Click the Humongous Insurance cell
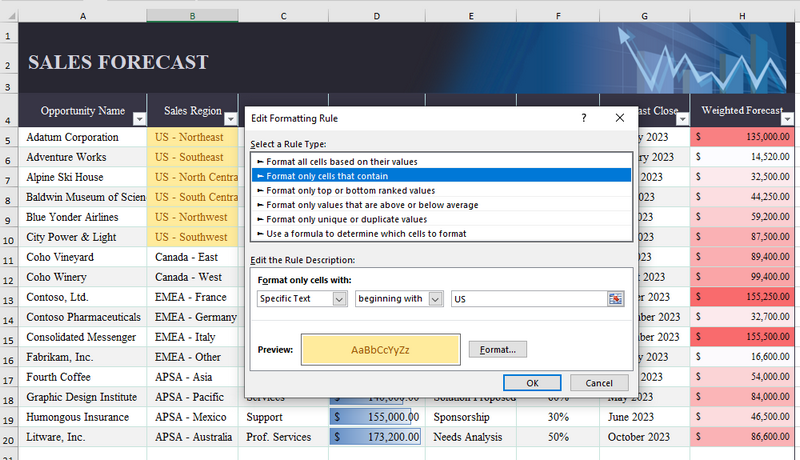Image resolution: width=800 pixels, height=460 pixels. click(x=83, y=417)
